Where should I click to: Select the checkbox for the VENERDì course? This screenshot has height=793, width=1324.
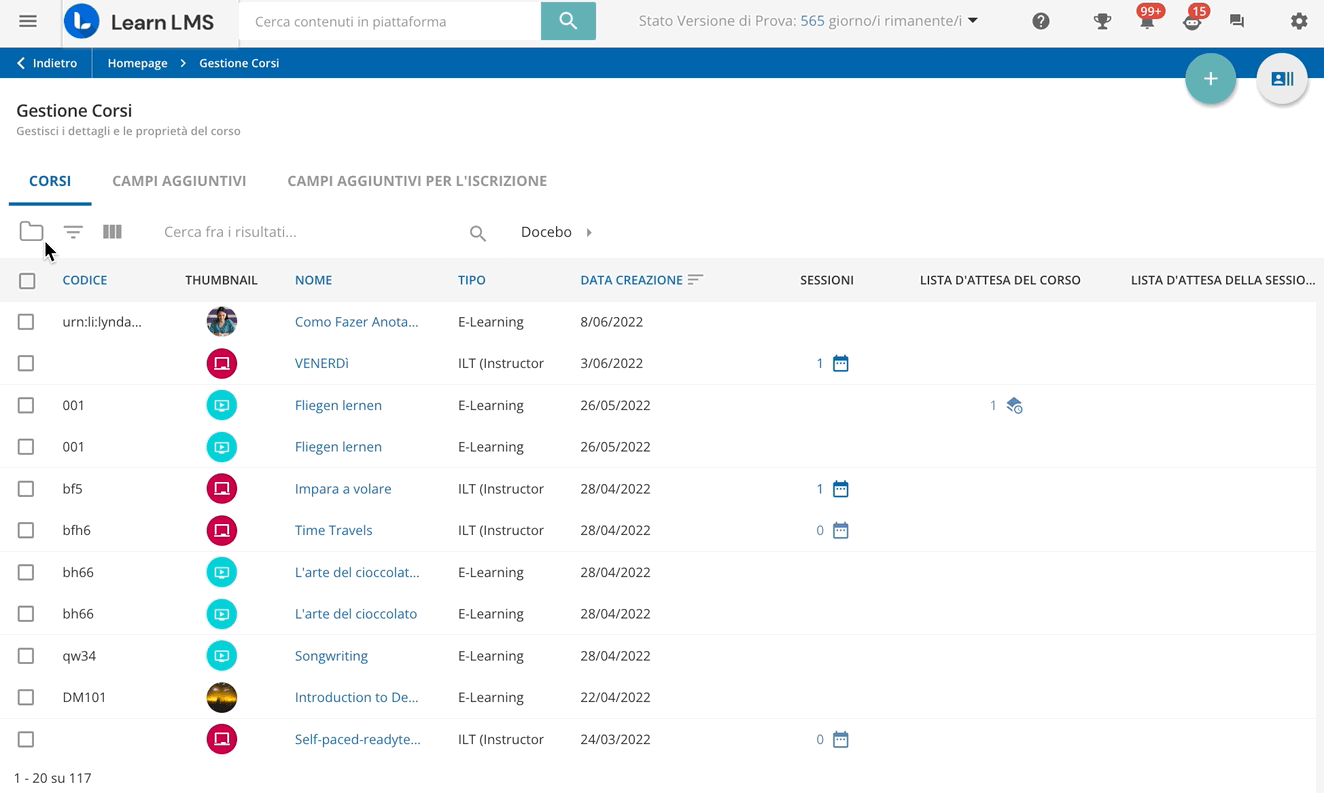(x=26, y=363)
